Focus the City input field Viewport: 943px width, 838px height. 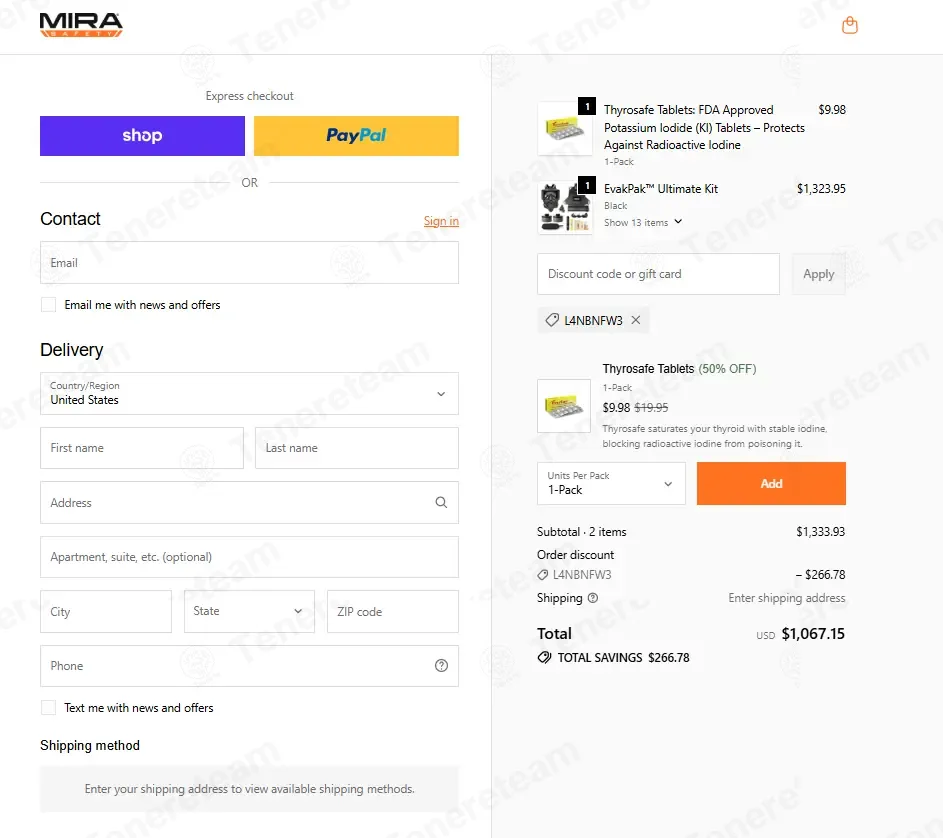click(106, 611)
